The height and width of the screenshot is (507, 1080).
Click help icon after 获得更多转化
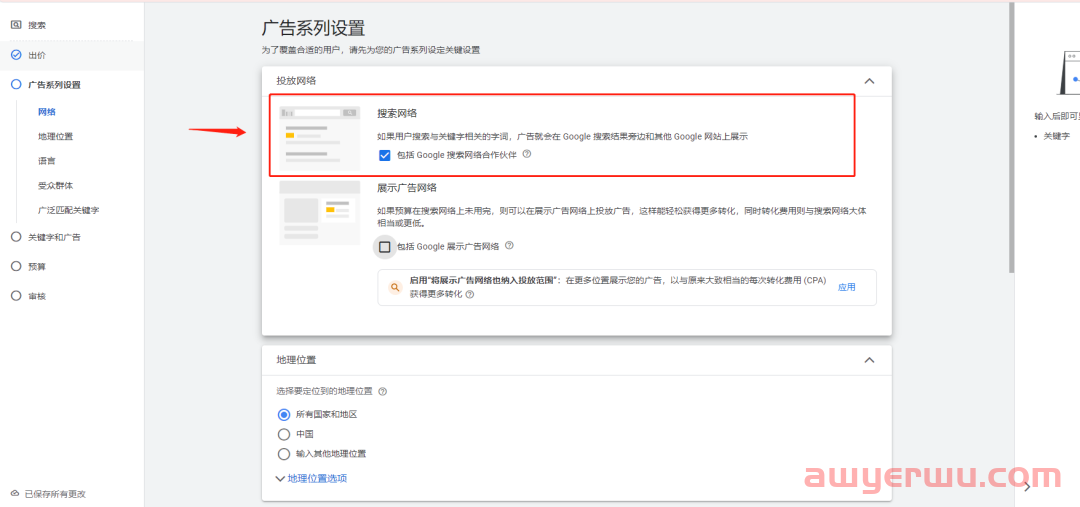[470, 294]
